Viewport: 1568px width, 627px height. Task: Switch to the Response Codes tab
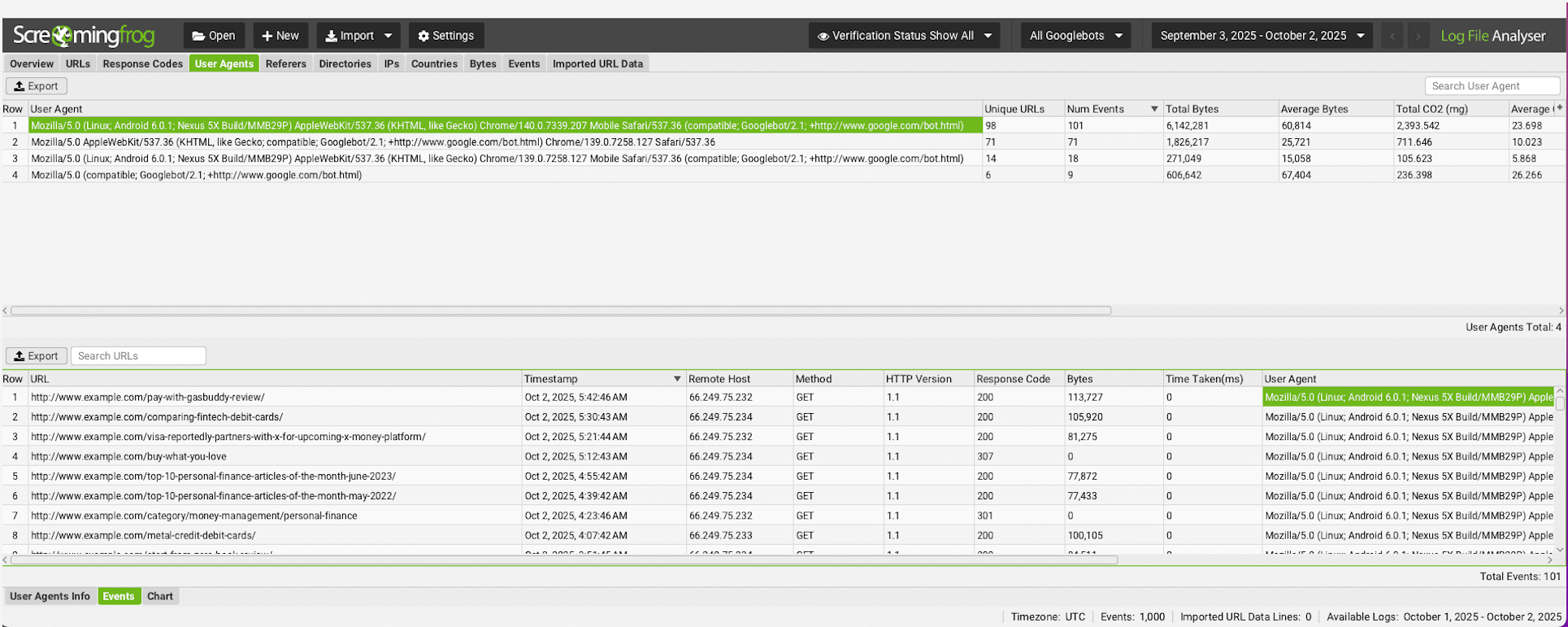tap(142, 63)
